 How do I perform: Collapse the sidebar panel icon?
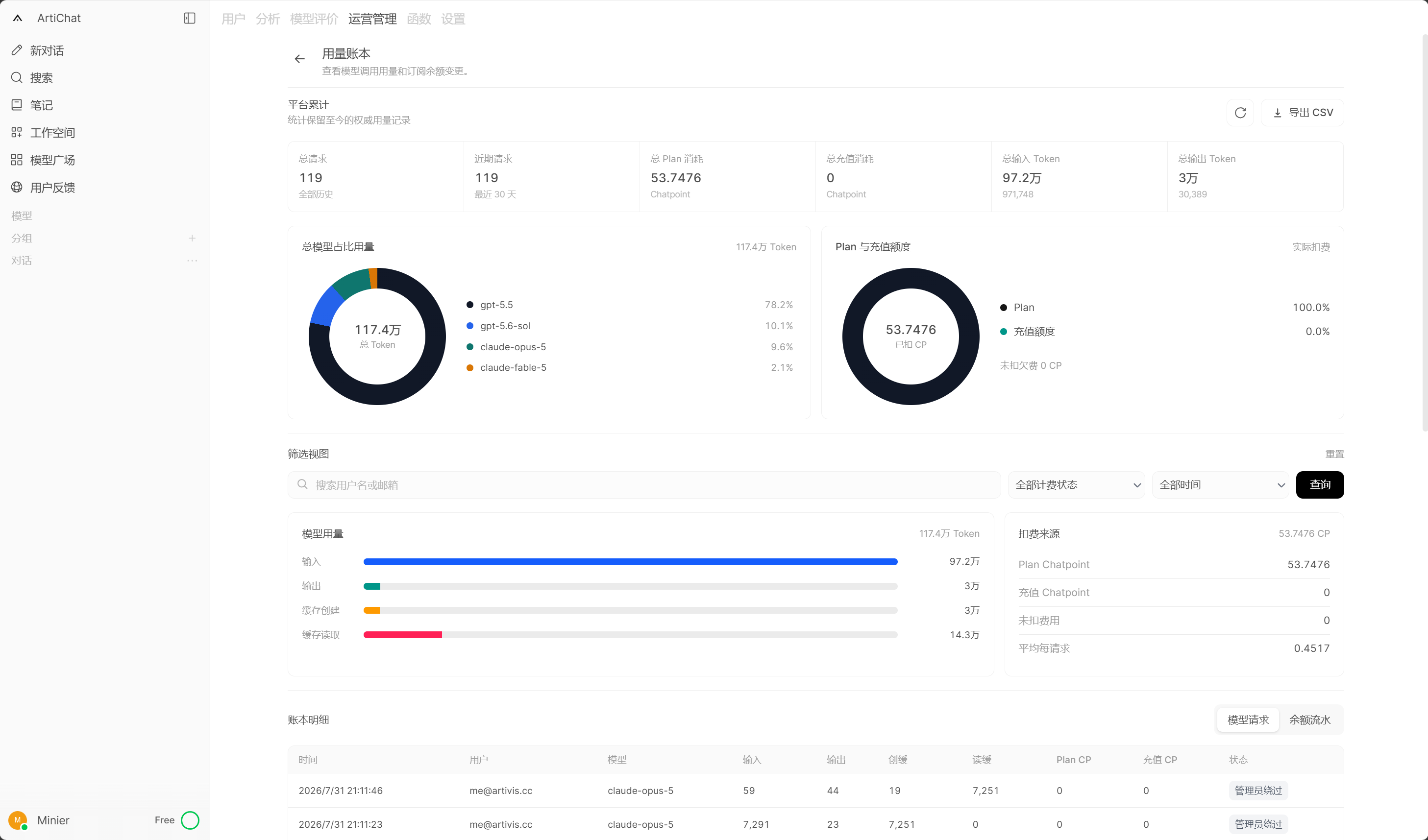(190, 18)
